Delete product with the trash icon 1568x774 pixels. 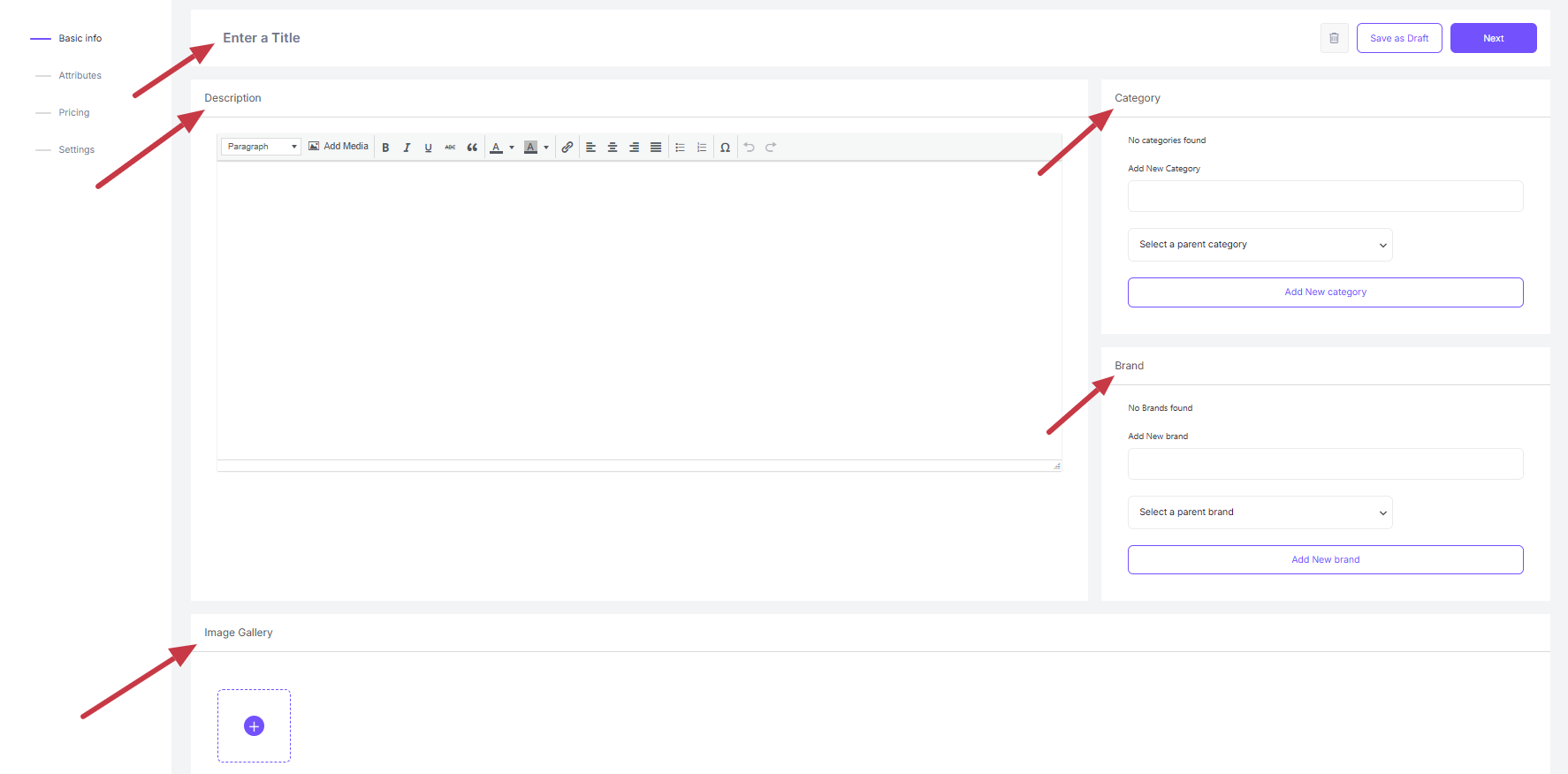point(1335,38)
